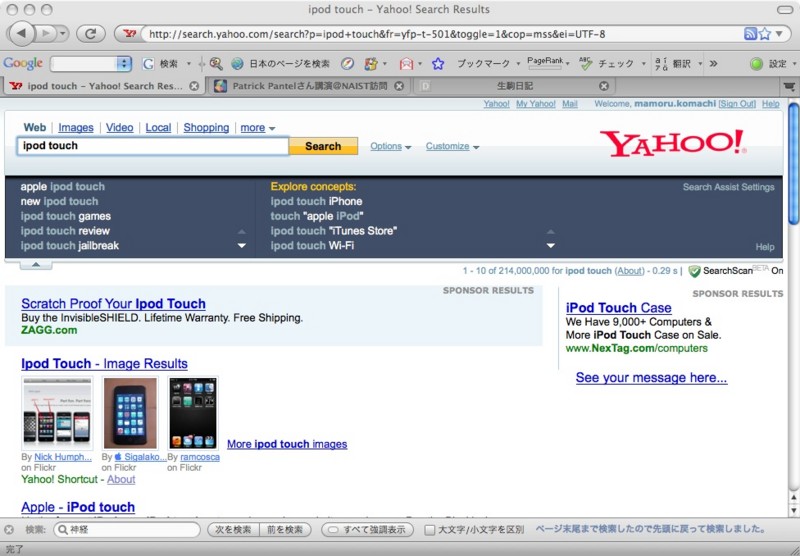Close the ipod touch Yahoo Search tab
The width and height of the screenshot is (800, 556).
(194, 86)
